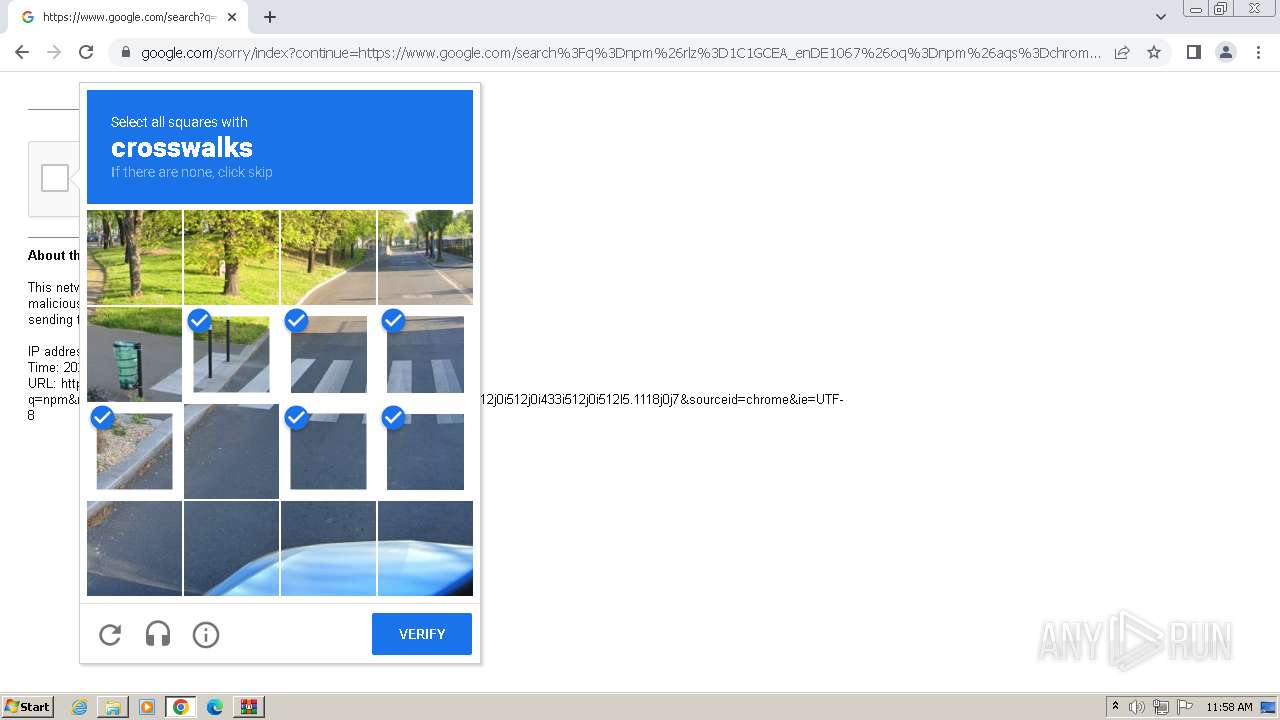The width and height of the screenshot is (1280, 720).
Task: Click the padlock site info icon
Action: (x=125, y=52)
